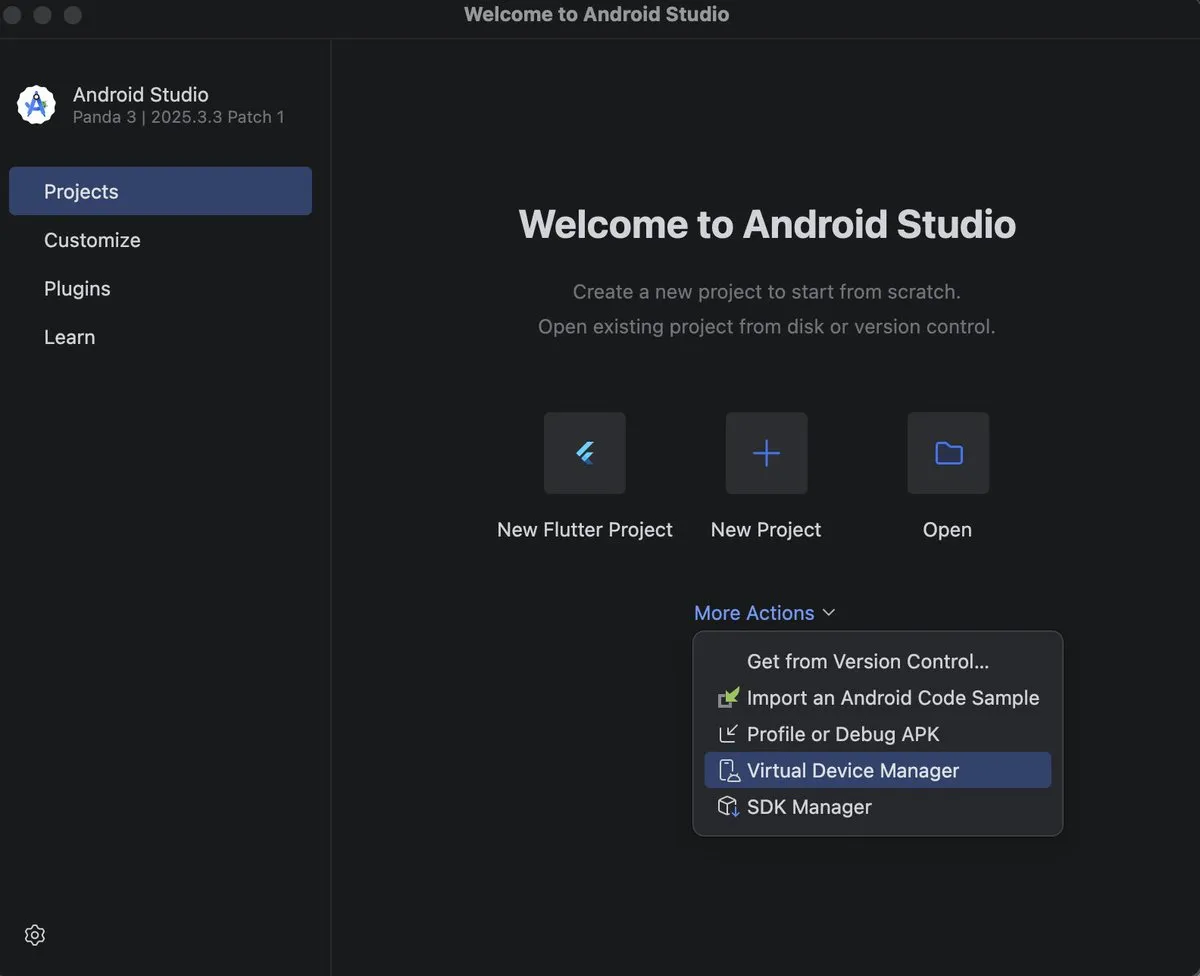The image size is (1200, 976).
Task: Choose Profile or Debug APK entry
Action: pyautogui.click(x=877, y=734)
